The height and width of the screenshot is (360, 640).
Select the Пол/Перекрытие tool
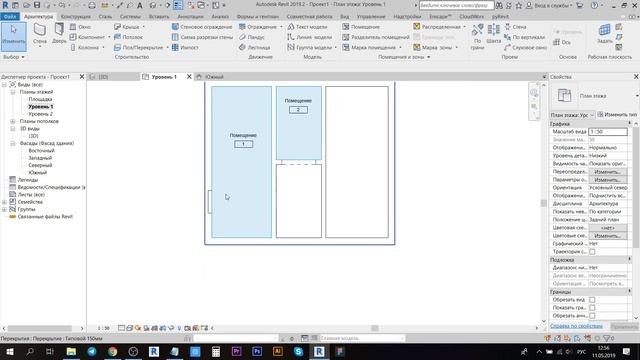point(138,47)
